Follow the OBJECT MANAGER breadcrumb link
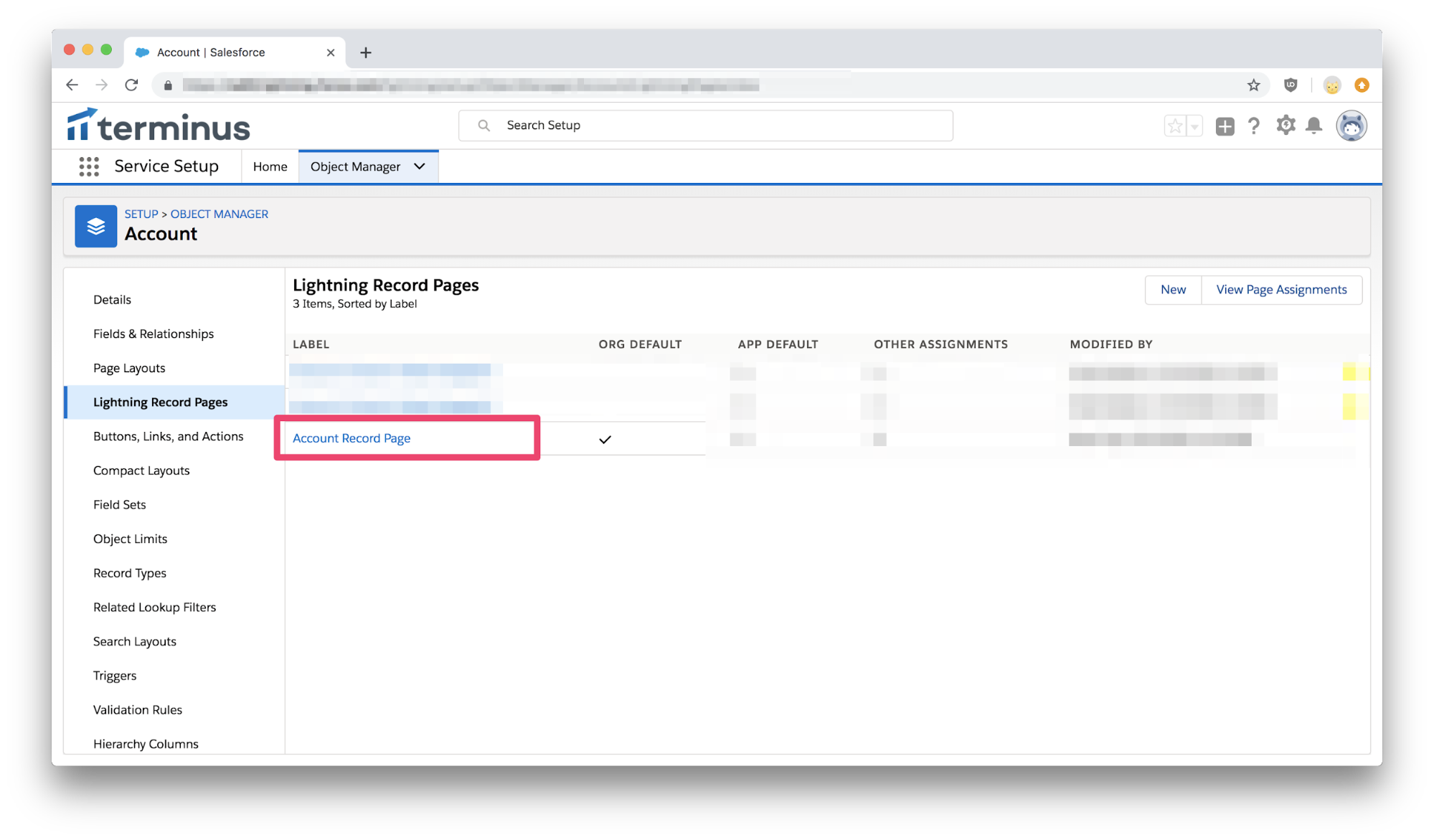1434x840 pixels. pos(219,214)
